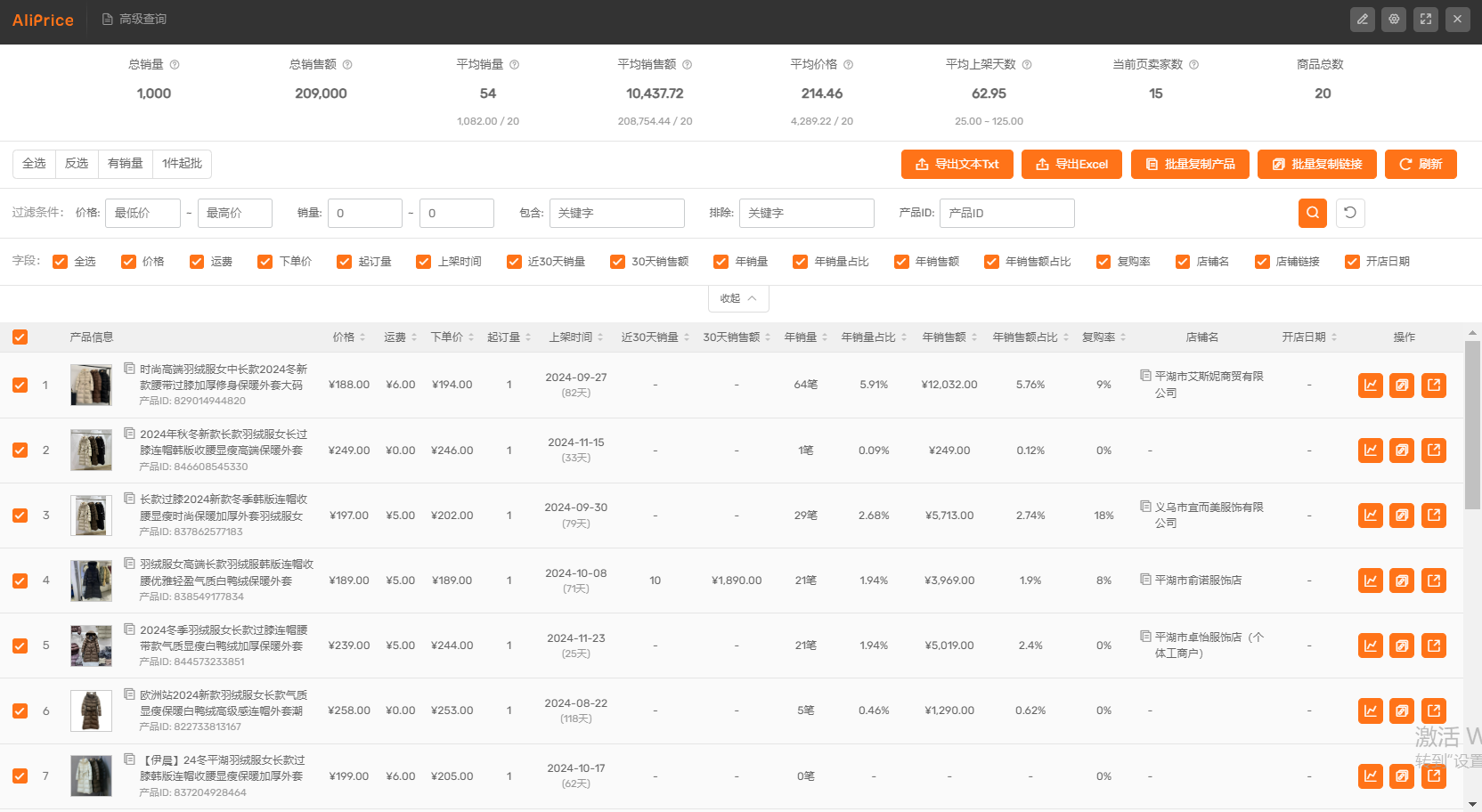Sort by 年销售额 column arrows

[x=974, y=337]
